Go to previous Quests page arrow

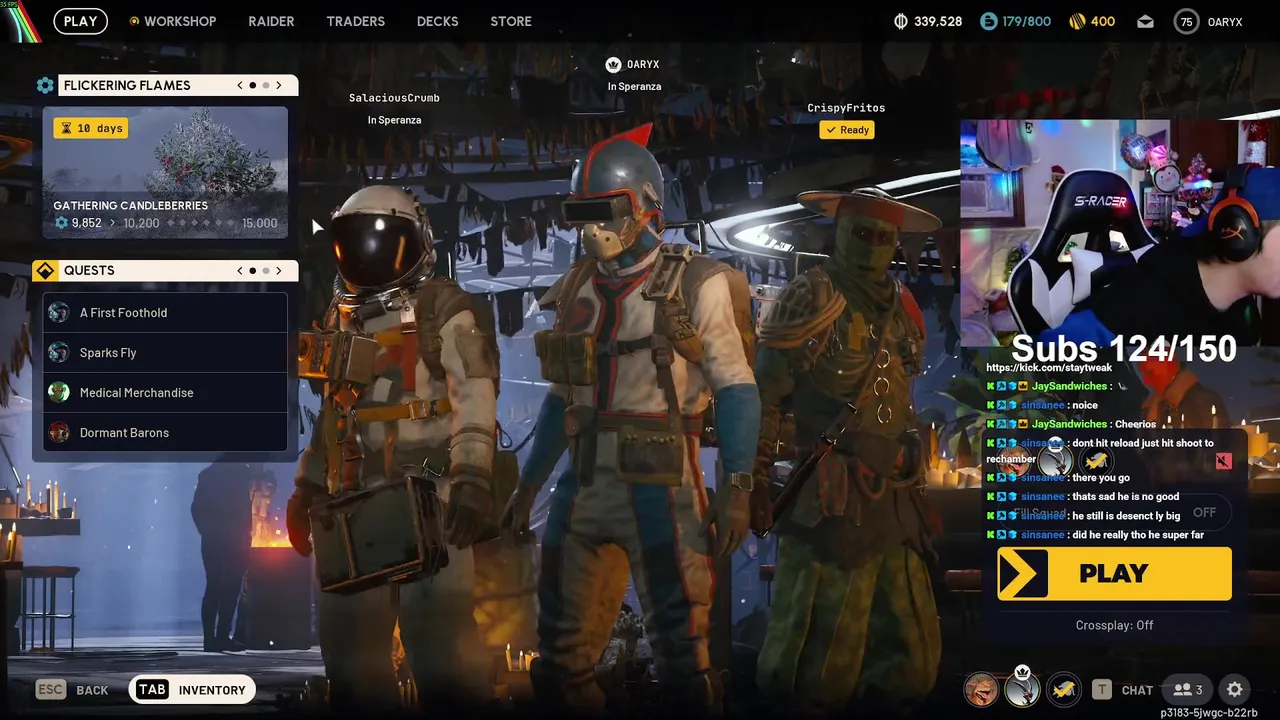[240, 271]
